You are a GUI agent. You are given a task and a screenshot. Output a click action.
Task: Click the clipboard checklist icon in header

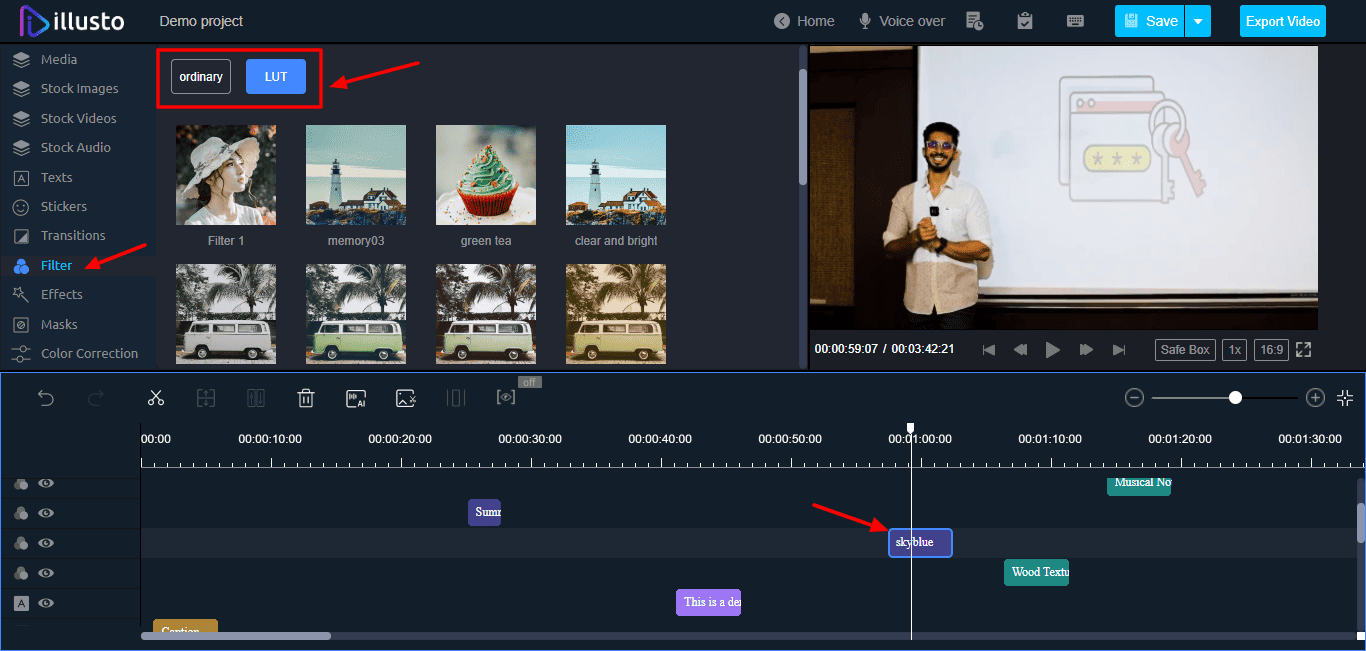(1025, 21)
